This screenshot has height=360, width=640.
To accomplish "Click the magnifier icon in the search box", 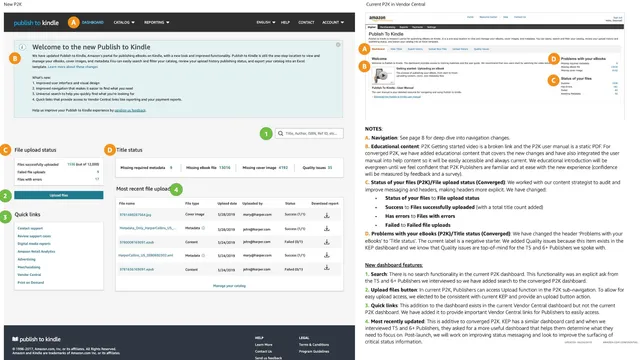I will [x=280, y=133].
